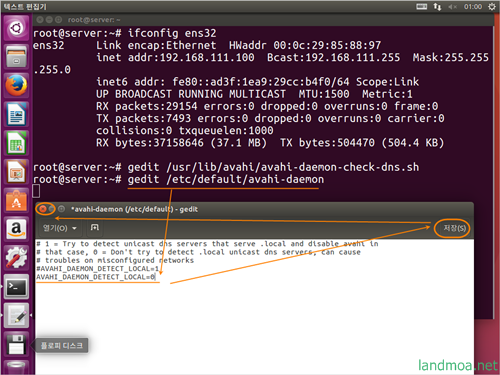Click terminal line 'gedit /etc/default/avahi-daemon'

pyautogui.click(x=226, y=179)
